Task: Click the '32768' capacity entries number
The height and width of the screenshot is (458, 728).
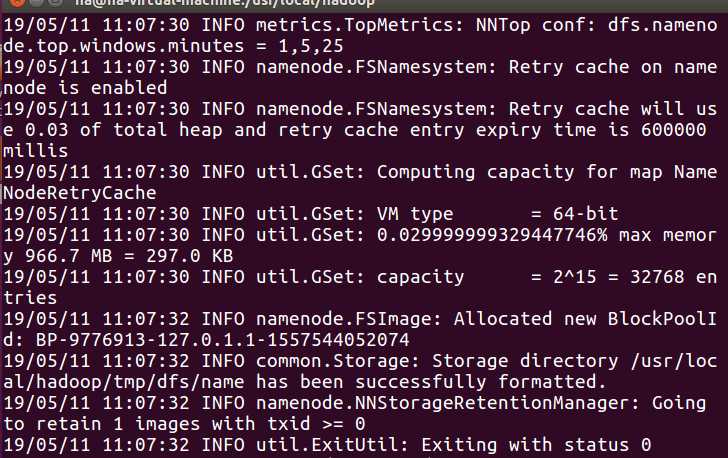Action: point(656,277)
